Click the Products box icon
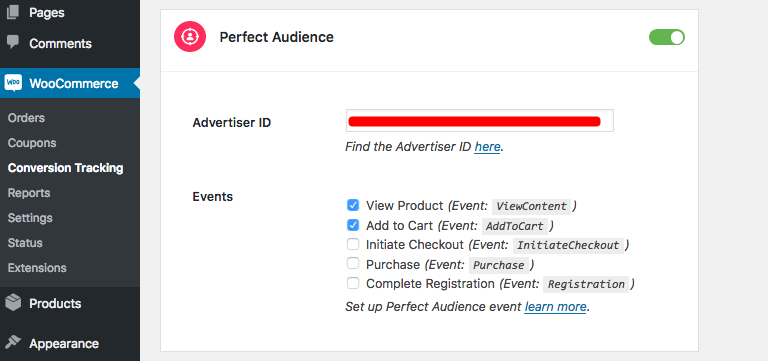The height and width of the screenshot is (361, 768). [x=14, y=303]
